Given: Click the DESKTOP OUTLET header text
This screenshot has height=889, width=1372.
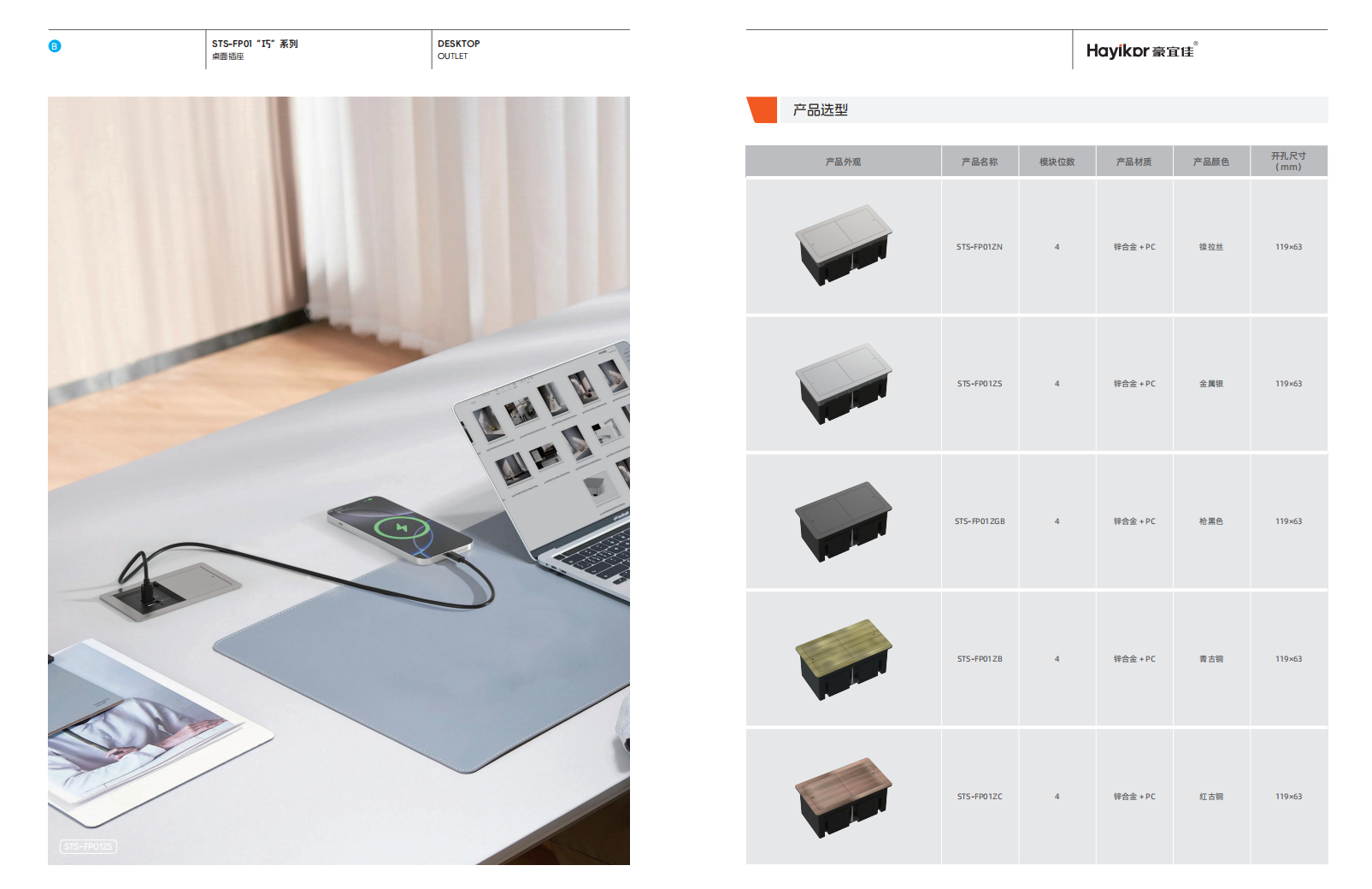Looking at the screenshot, I should (459, 50).
